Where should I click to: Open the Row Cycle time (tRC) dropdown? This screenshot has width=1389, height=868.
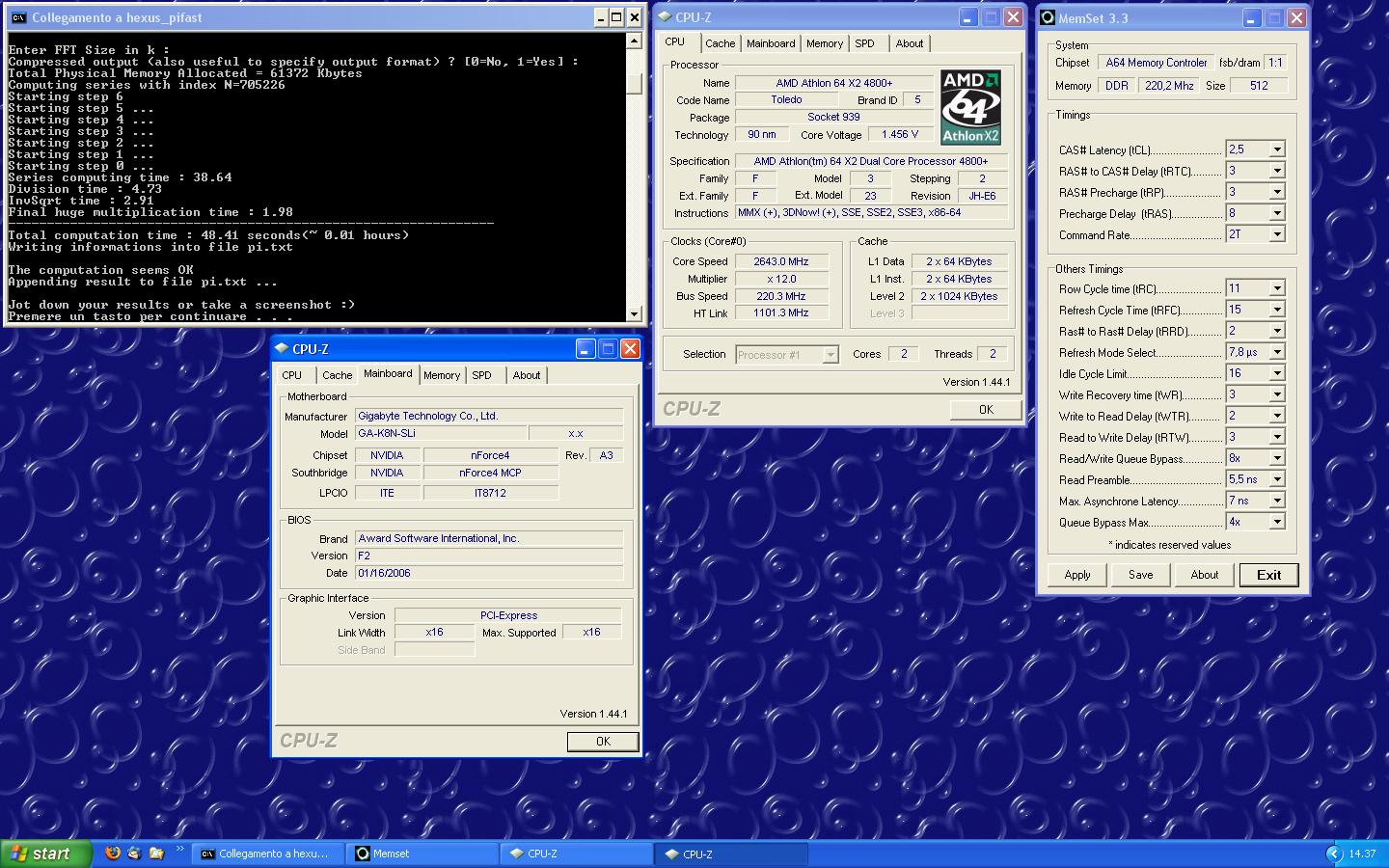click(x=1277, y=288)
